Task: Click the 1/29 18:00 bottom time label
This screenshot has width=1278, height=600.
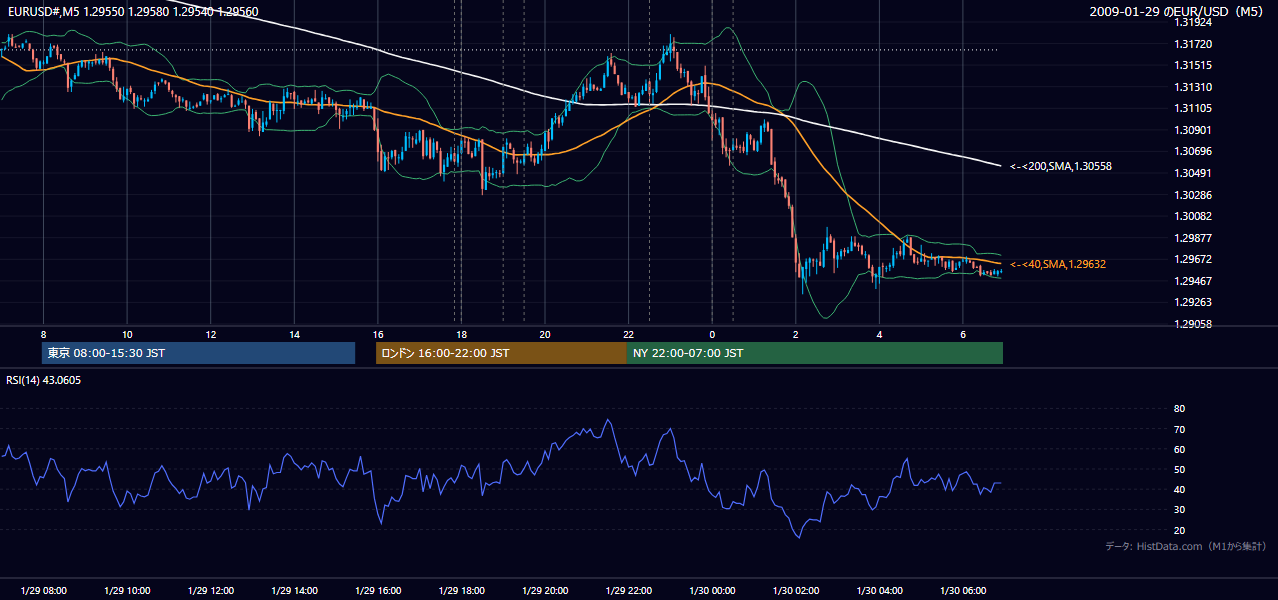Action: 461,591
